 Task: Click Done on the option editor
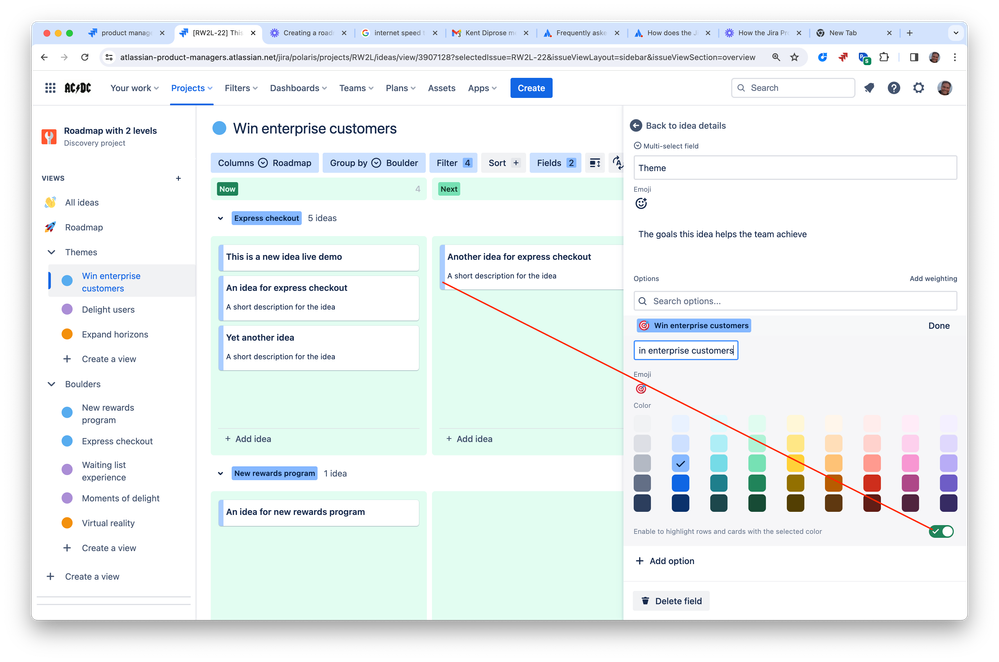tap(938, 326)
